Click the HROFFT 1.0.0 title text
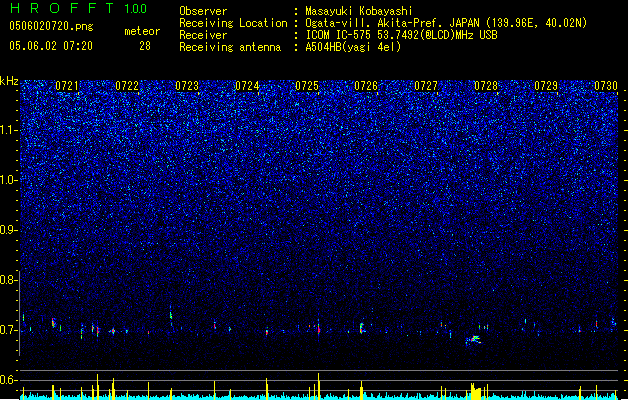Screen dimensions: 629x400 tap(79, 8)
